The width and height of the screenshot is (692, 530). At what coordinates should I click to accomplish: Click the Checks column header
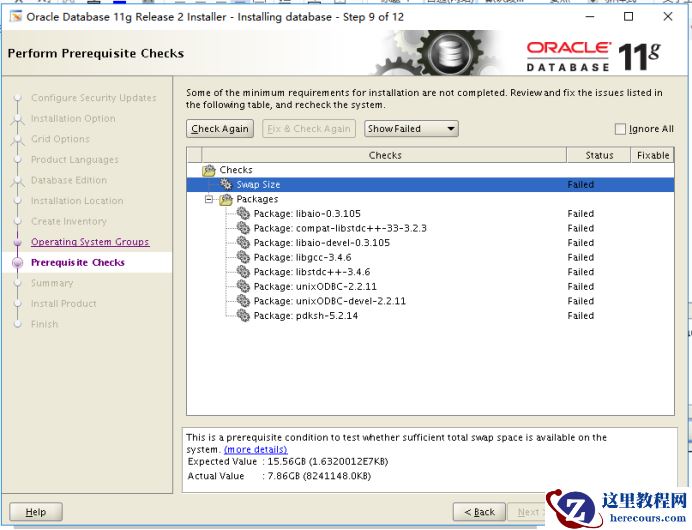(x=384, y=155)
